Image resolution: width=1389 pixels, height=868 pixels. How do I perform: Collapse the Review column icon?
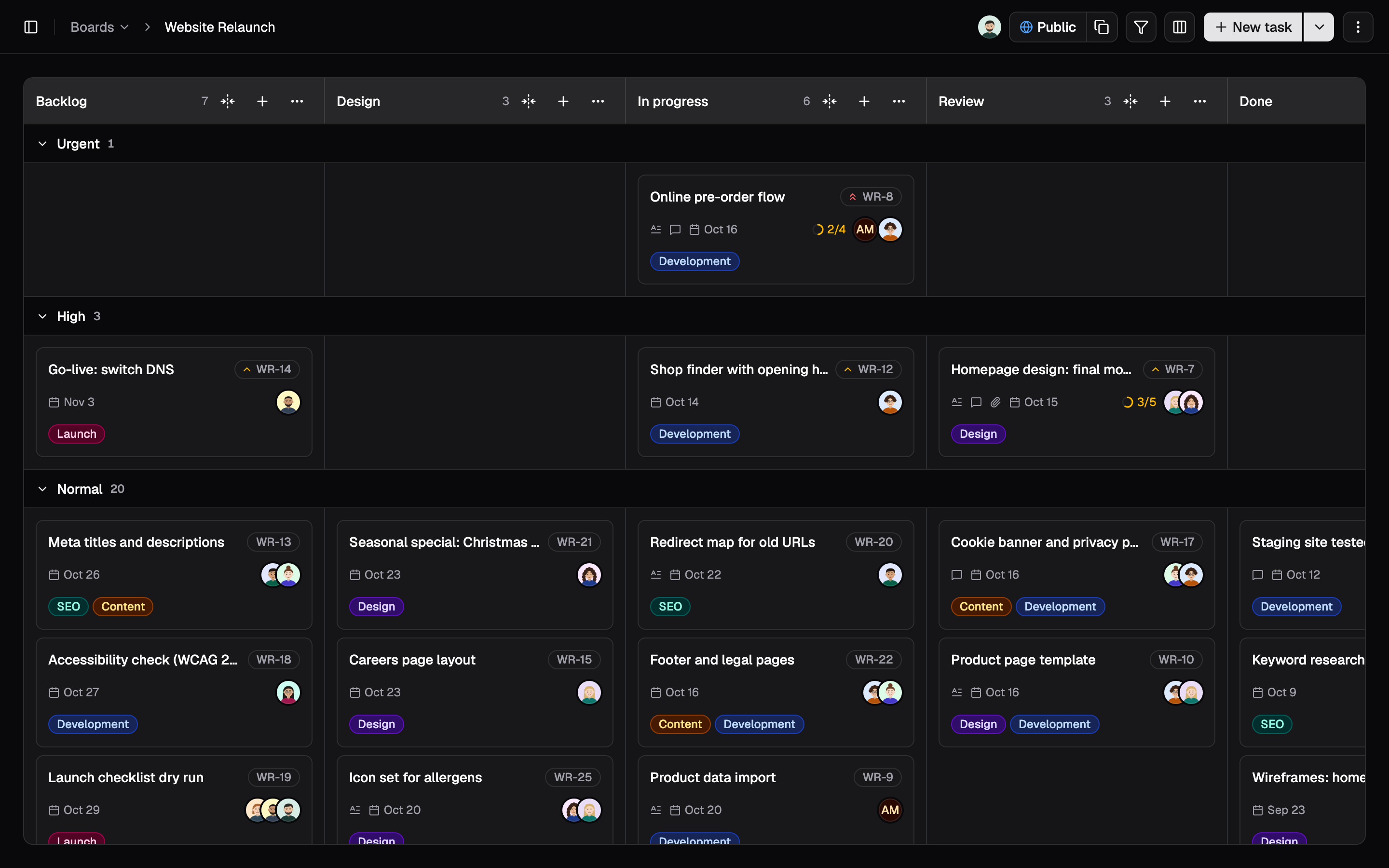(x=1130, y=101)
